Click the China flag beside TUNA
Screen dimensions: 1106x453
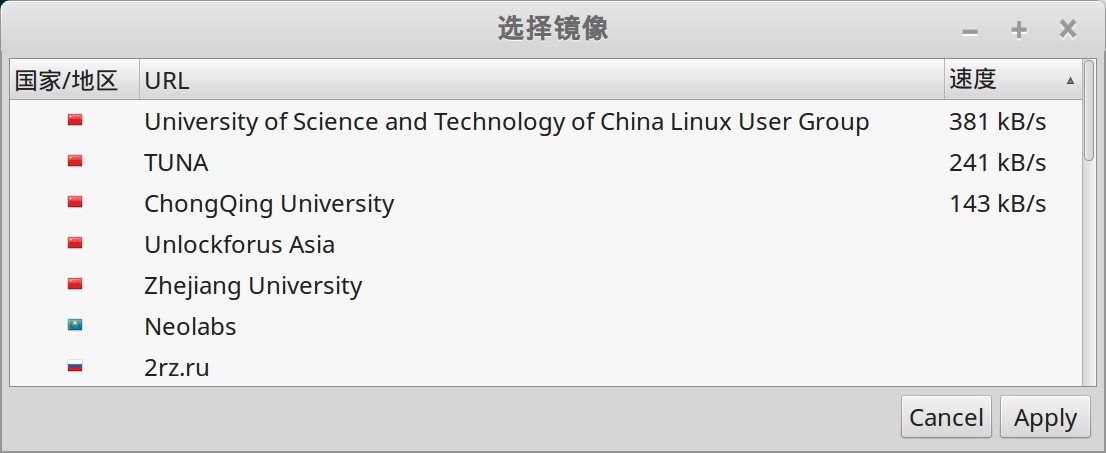[x=75, y=161]
